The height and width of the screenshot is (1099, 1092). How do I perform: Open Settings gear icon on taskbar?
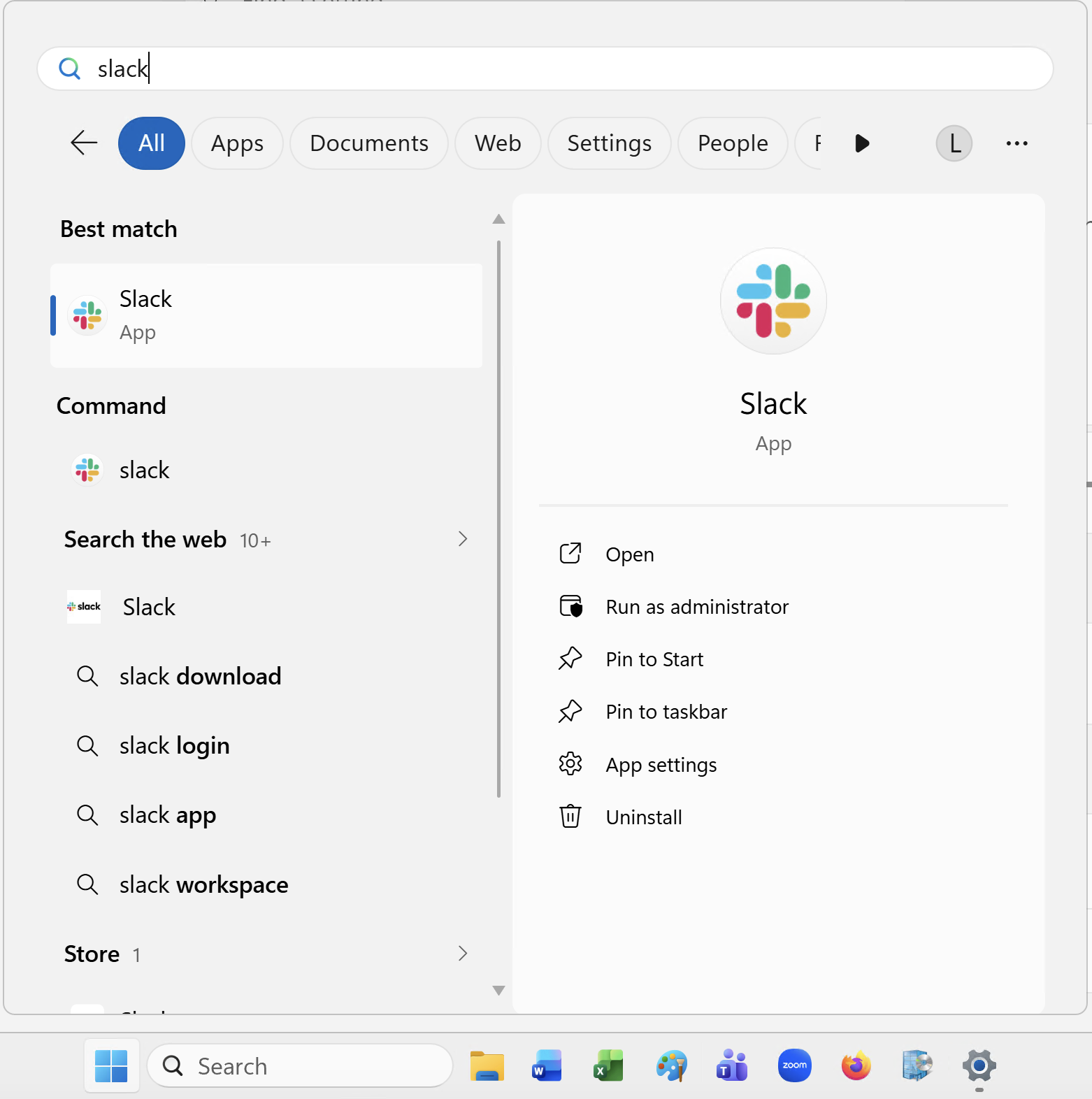979,1066
